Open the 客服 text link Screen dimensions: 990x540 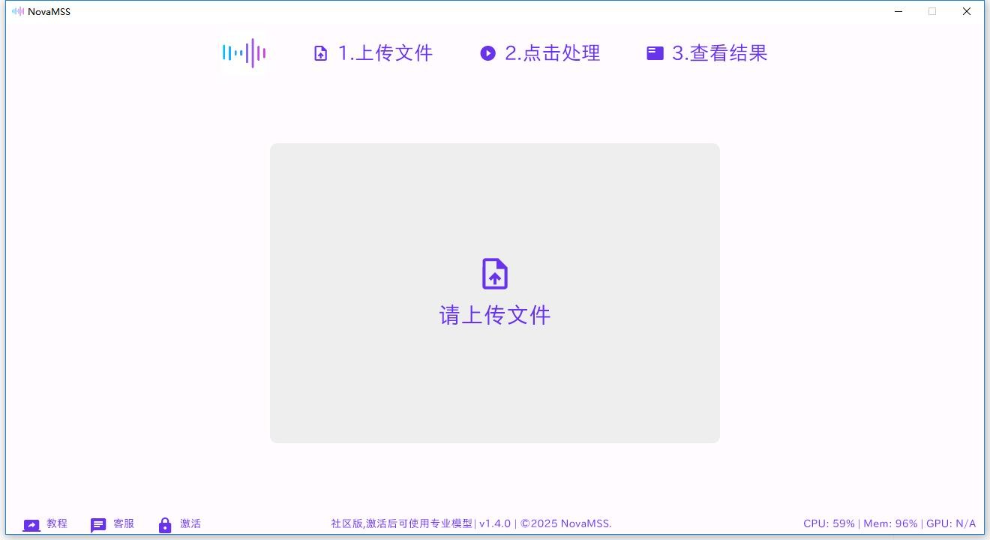point(123,524)
